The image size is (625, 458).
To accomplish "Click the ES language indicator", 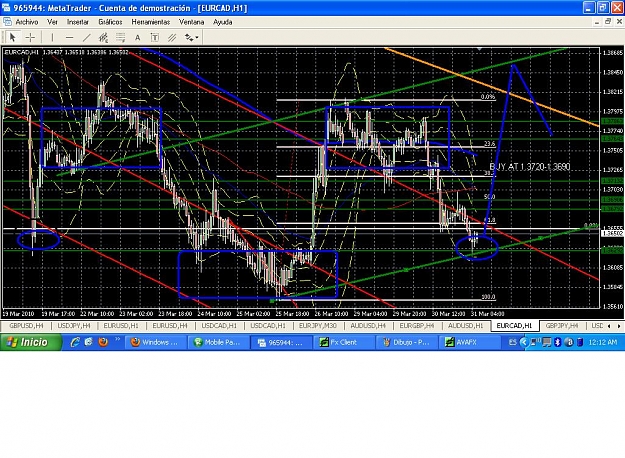I will click(x=513, y=342).
